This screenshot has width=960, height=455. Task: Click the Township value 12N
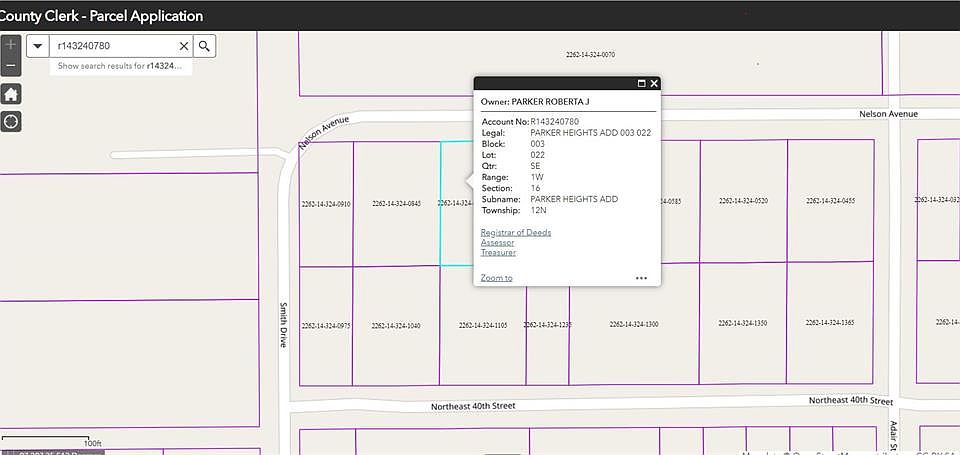(x=538, y=210)
